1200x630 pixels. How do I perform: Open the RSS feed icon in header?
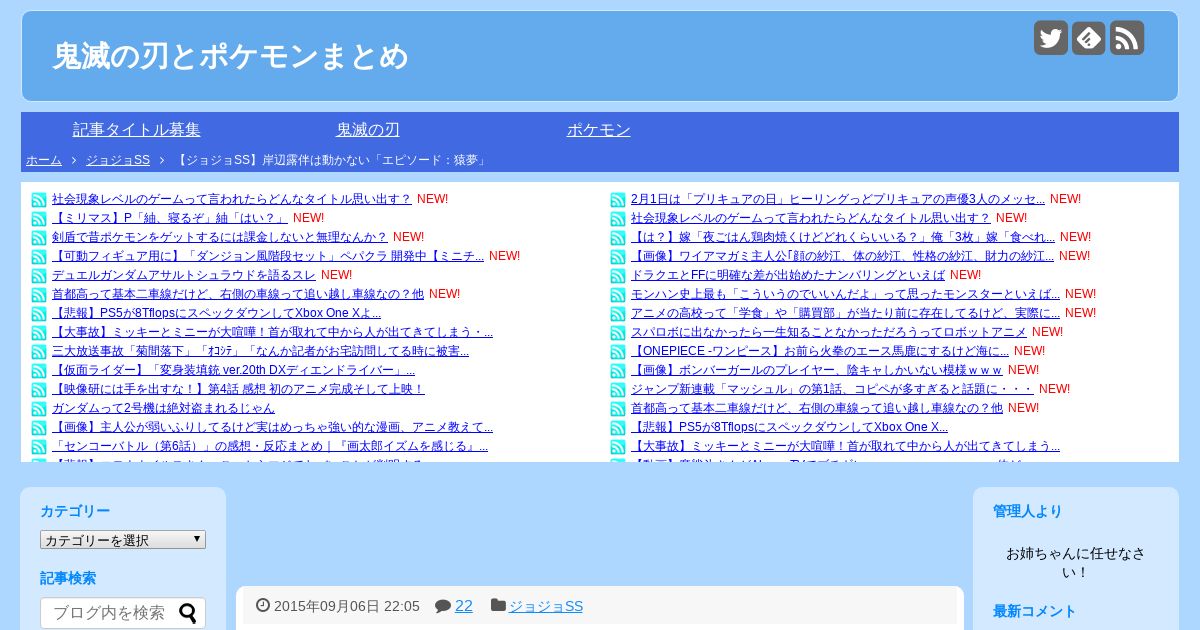click(x=1127, y=38)
